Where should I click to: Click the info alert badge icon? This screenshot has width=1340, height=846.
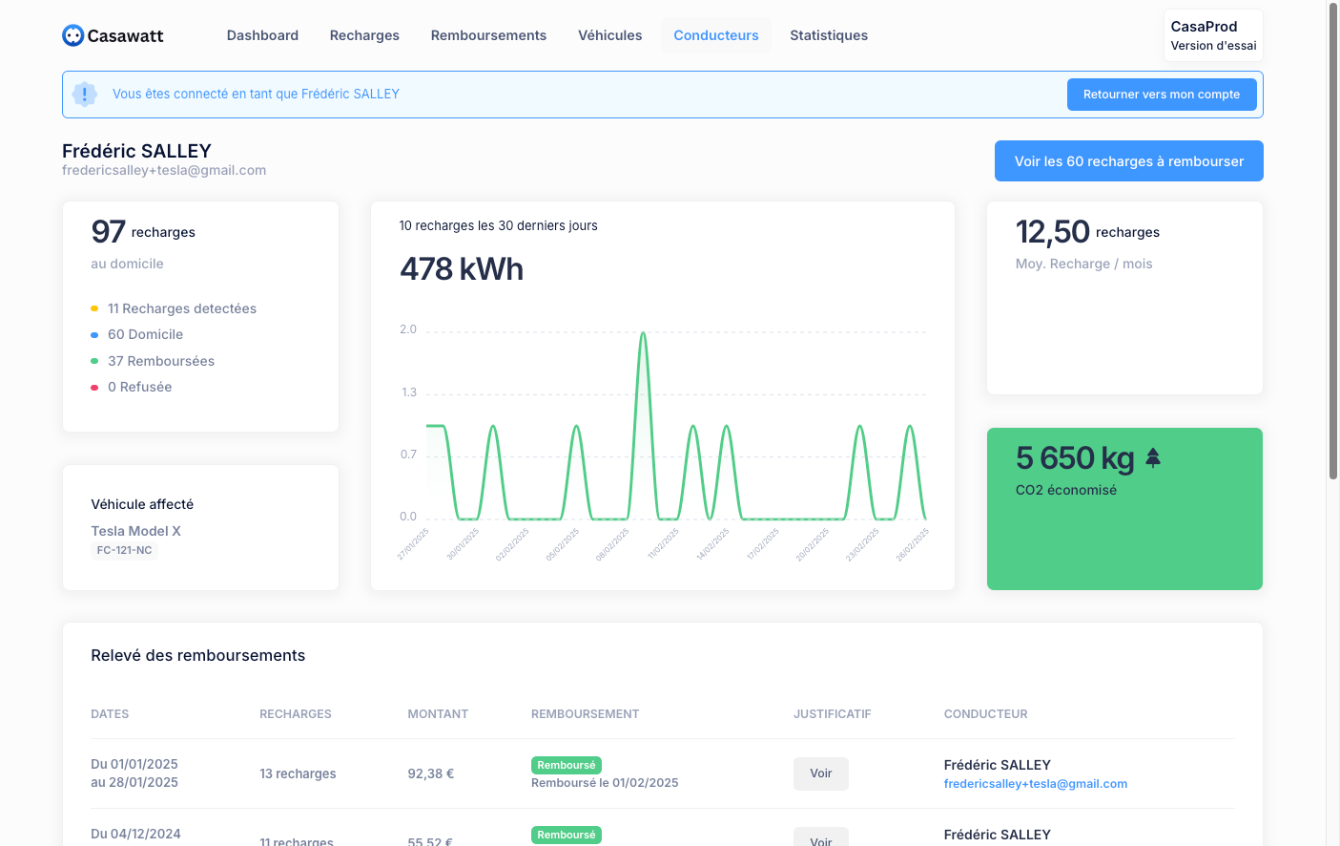(85, 94)
